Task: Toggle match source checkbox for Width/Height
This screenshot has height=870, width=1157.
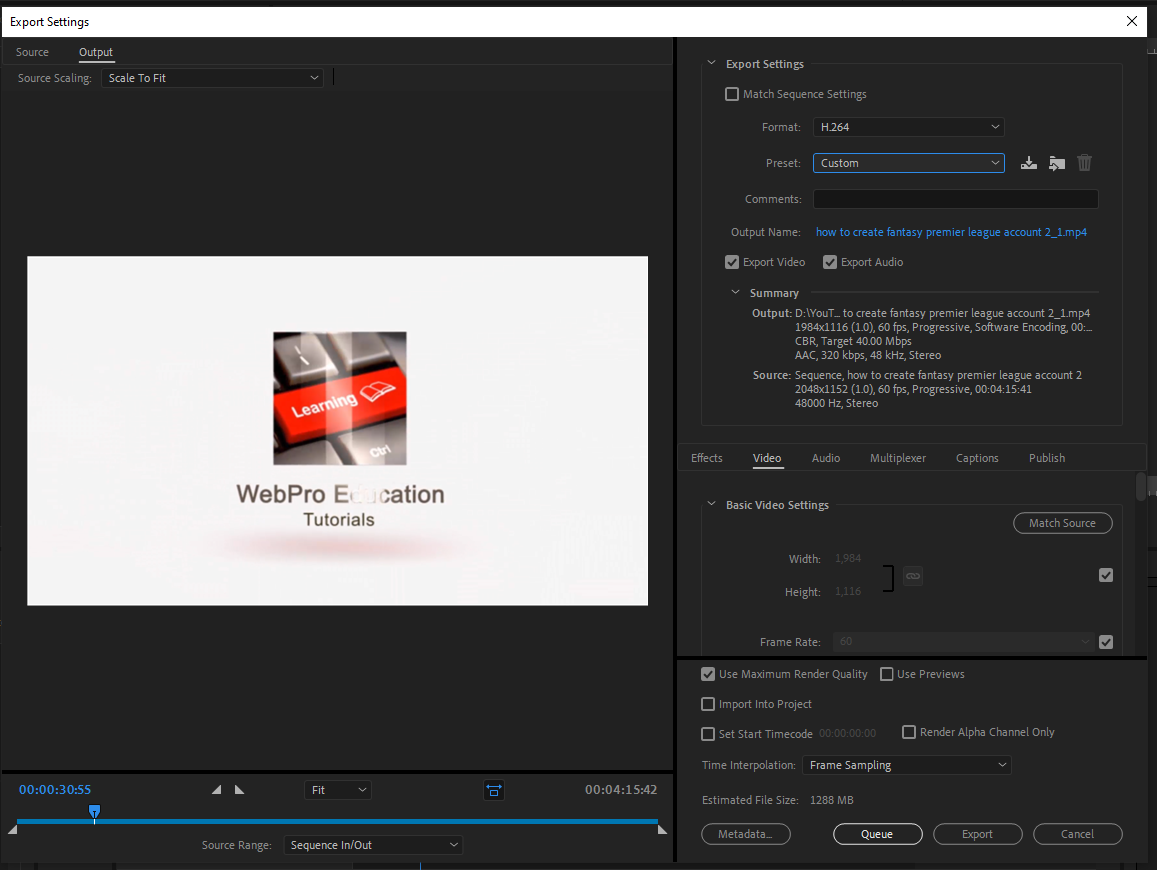Action: point(1105,575)
